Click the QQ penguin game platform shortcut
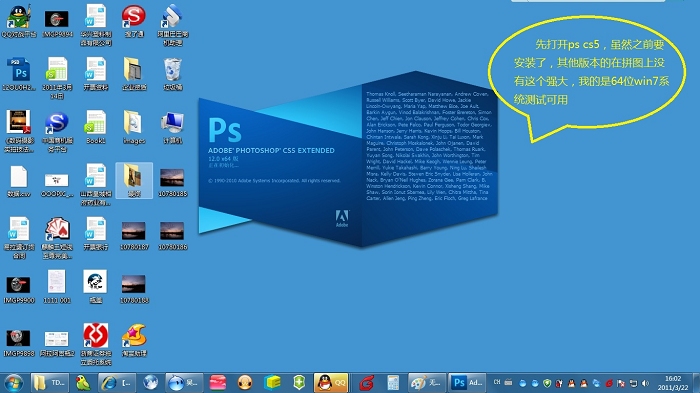Viewport: 700px width, 393px height. coord(19,21)
